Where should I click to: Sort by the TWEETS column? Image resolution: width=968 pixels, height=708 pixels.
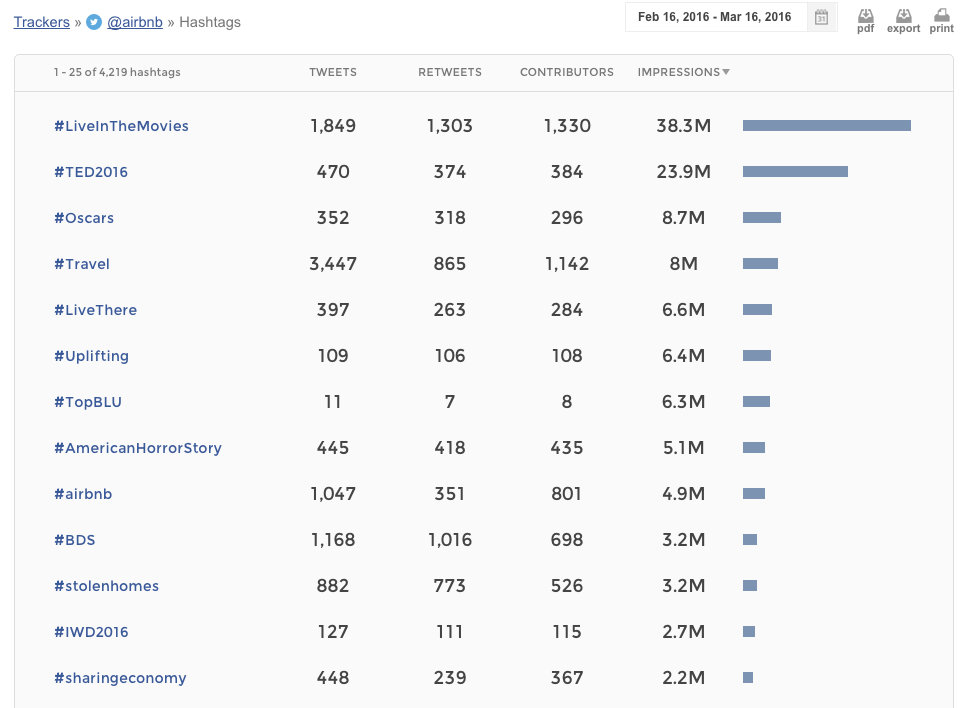point(333,72)
